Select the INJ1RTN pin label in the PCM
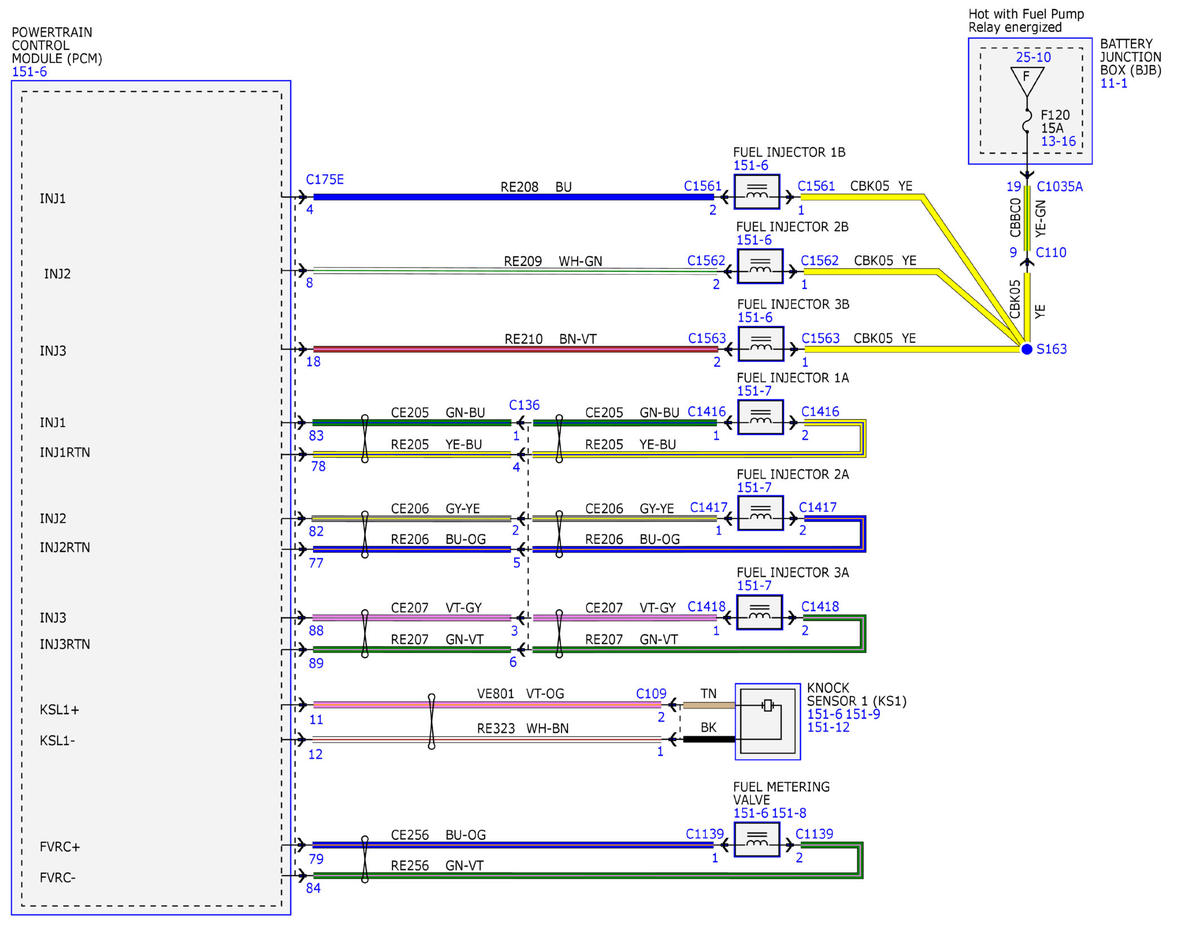The width and height of the screenshot is (1200, 927). click(x=66, y=451)
